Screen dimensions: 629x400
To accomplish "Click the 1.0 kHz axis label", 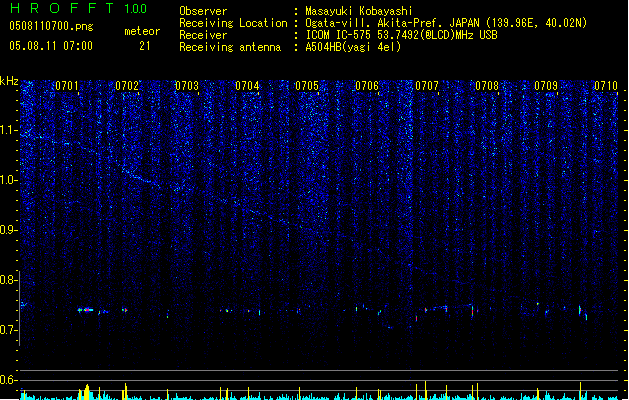I will pos(8,180).
